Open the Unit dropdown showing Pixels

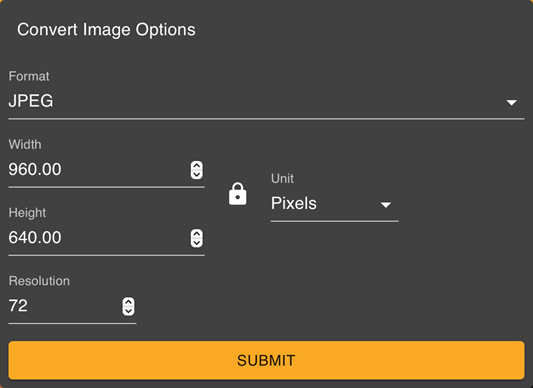334,204
